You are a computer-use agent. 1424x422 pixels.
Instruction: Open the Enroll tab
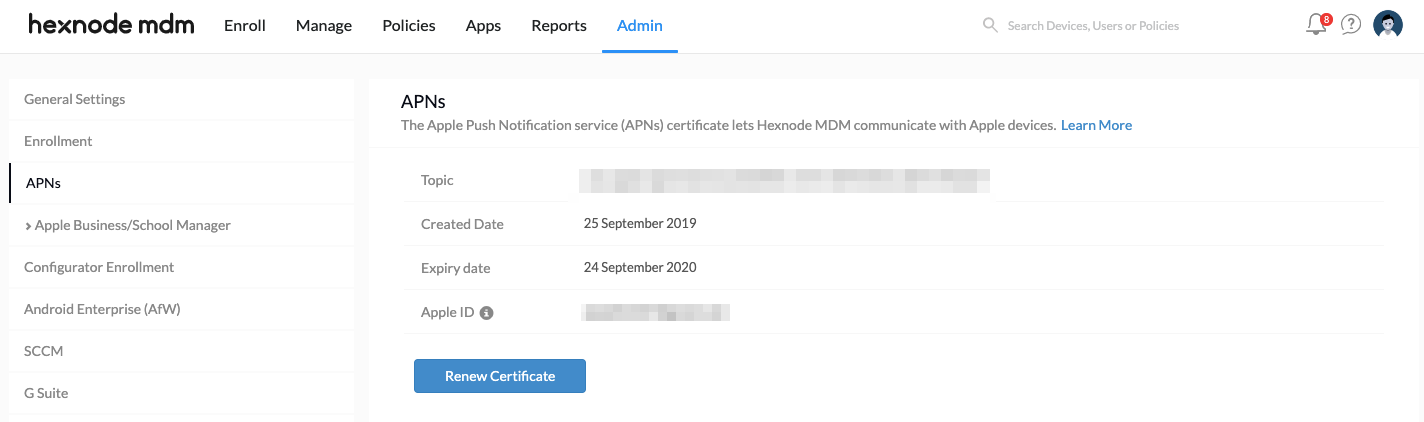245,26
